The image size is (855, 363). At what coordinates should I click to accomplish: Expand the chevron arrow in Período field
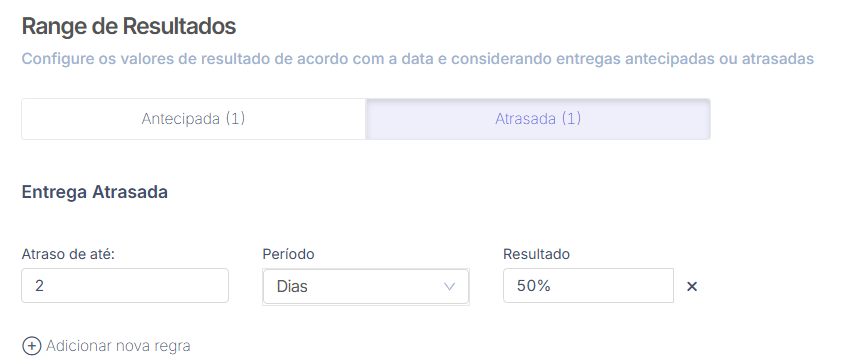coord(449,286)
